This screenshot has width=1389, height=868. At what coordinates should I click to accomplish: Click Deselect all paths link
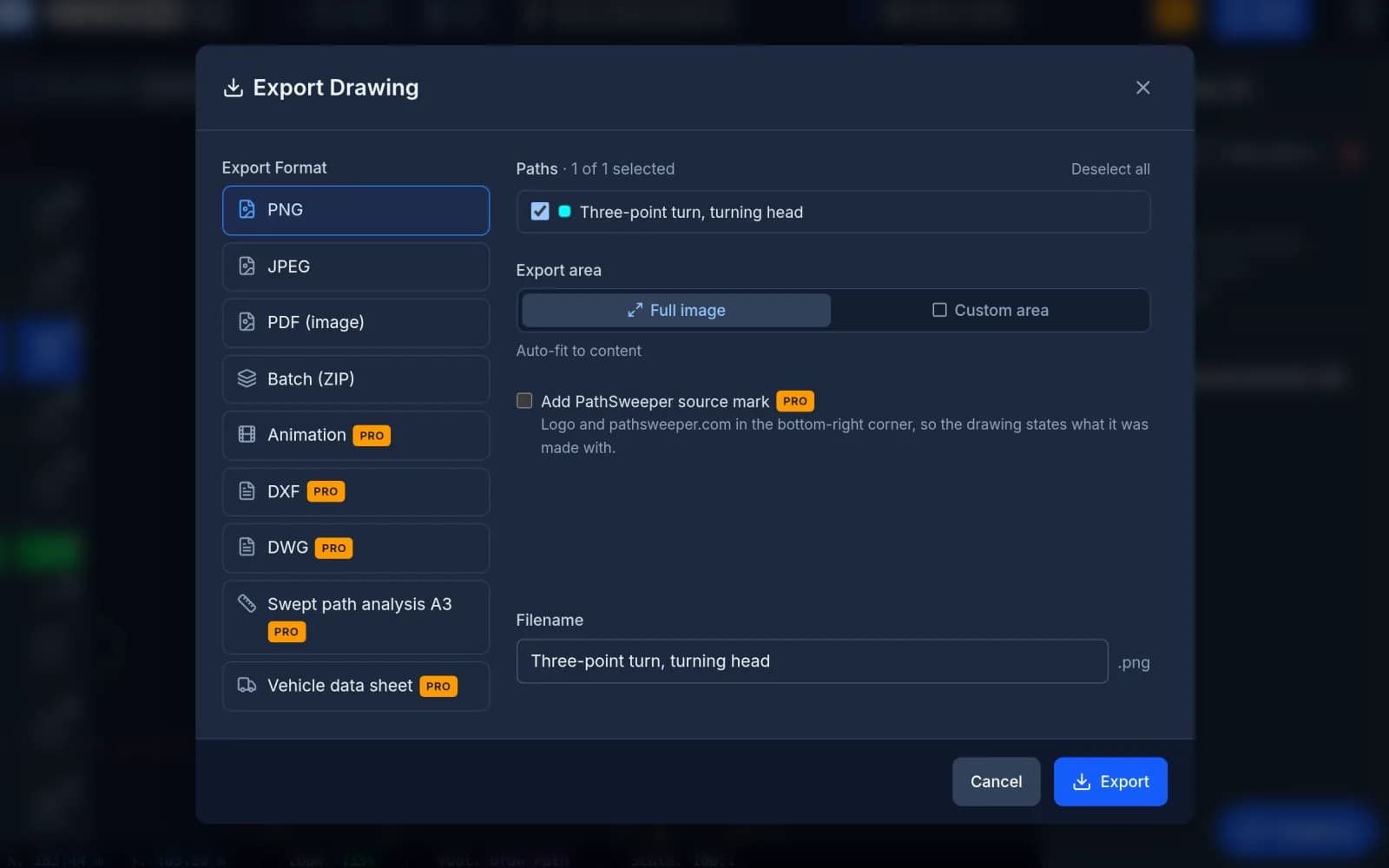[1110, 169]
